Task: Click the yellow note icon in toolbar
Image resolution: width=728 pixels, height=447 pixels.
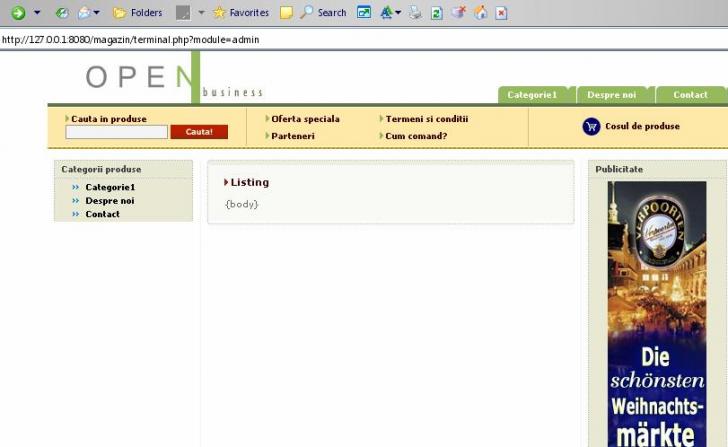Action: [286, 13]
